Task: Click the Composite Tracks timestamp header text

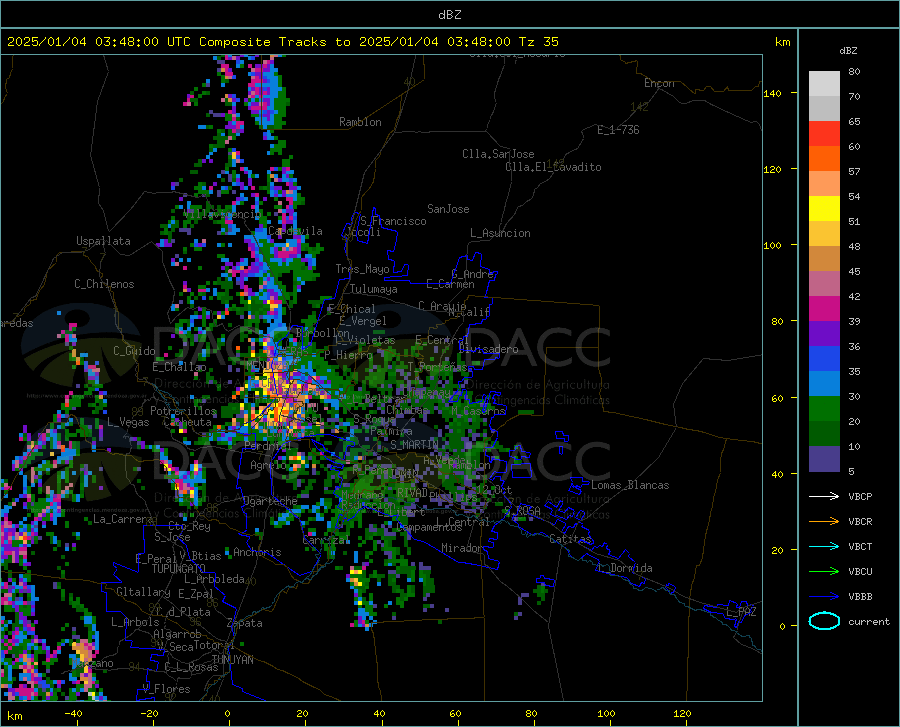Action: [282, 42]
